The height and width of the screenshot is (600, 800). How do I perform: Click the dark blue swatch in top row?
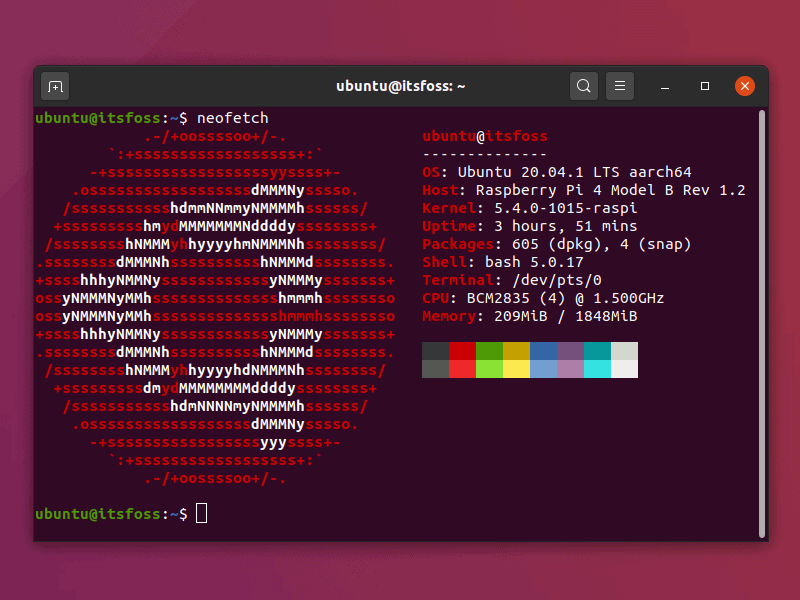pyautogui.click(x=543, y=351)
